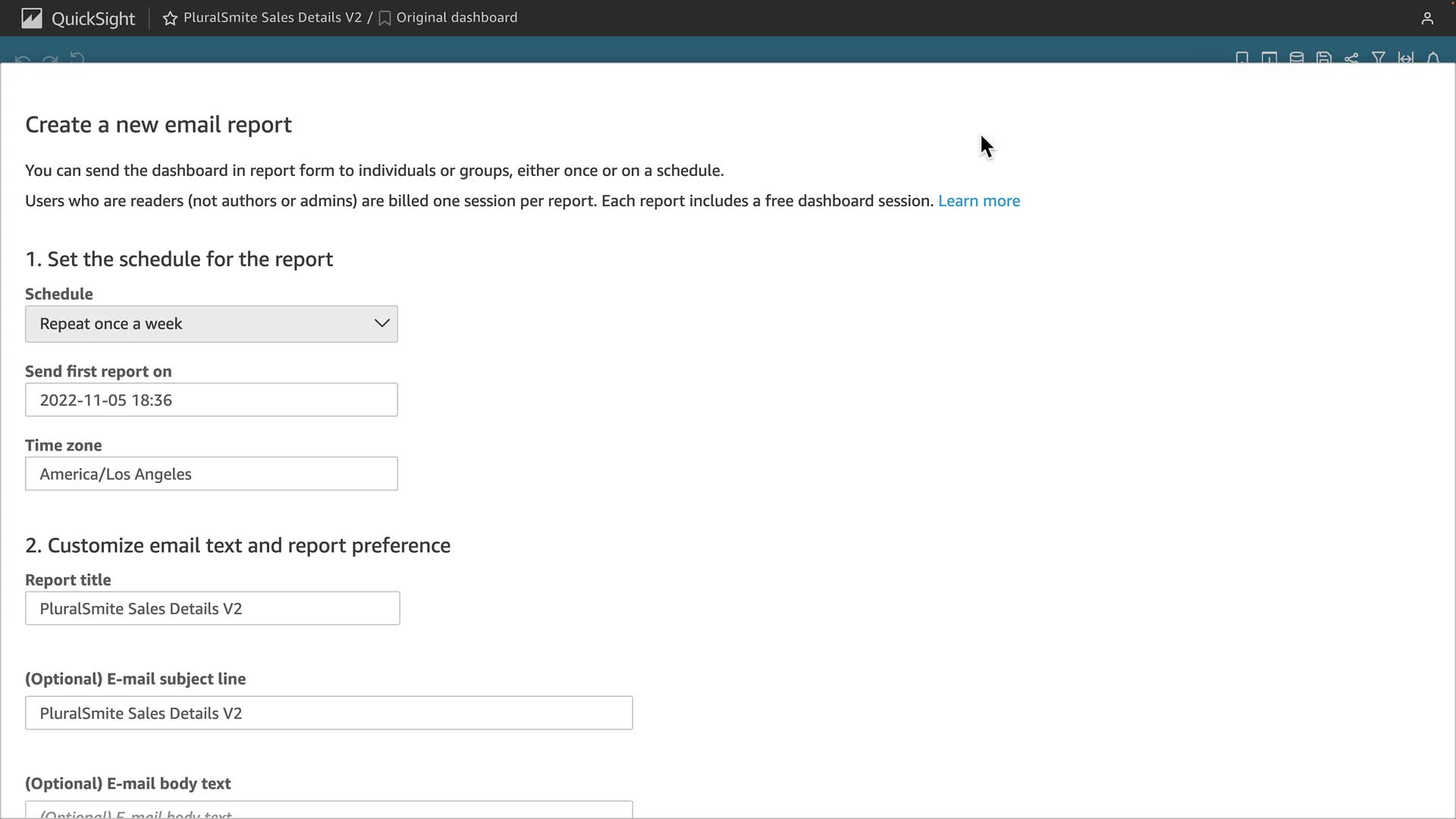Open the Original dashboard bookmark breadcrumb
This screenshot has height=819, width=1456.
(x=455, y=17)
